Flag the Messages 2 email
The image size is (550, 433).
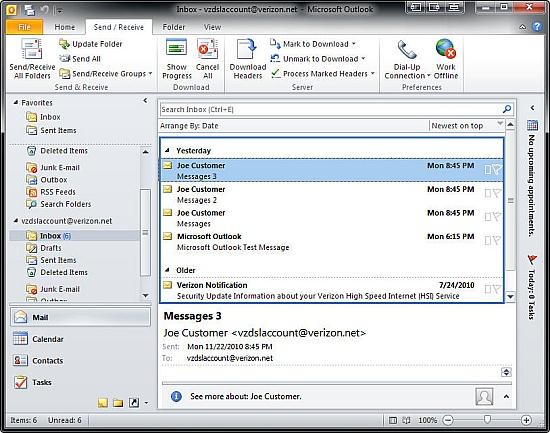(497, 193)
